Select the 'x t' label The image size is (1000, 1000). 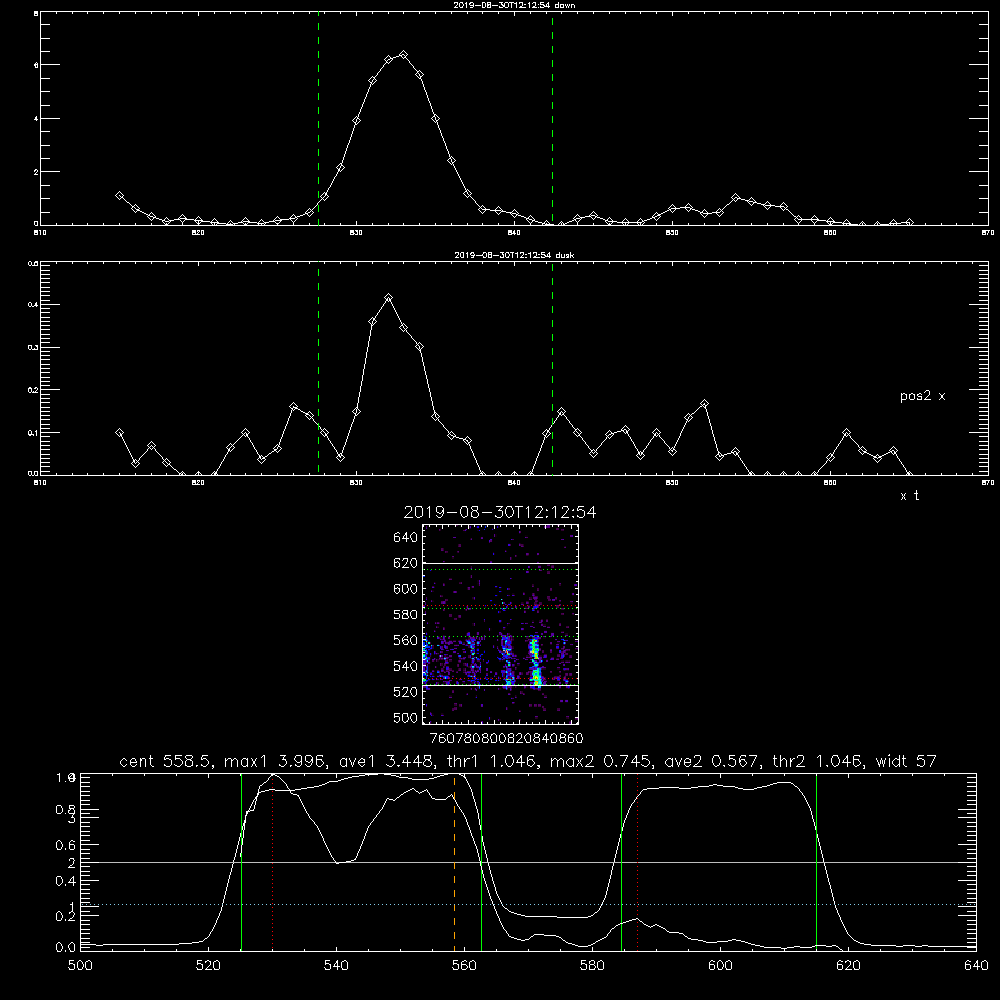[909, 496]
